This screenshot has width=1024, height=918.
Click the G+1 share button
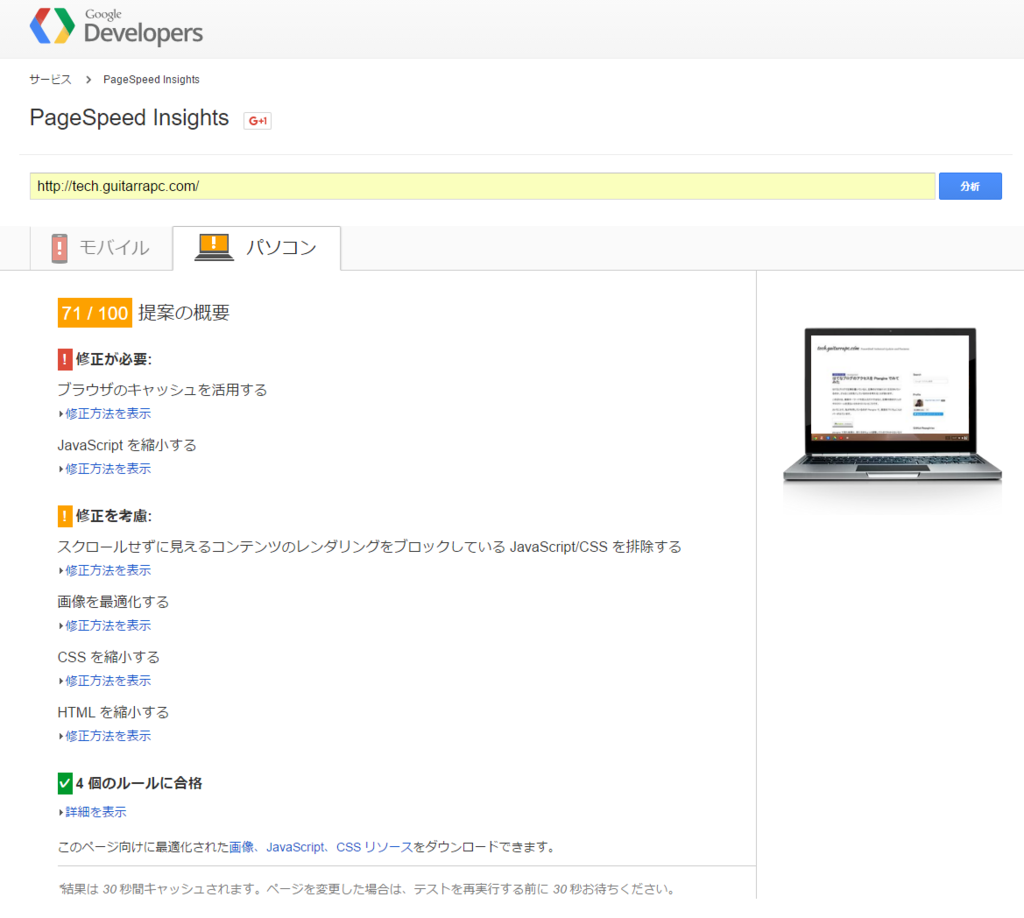click(257, 121)
